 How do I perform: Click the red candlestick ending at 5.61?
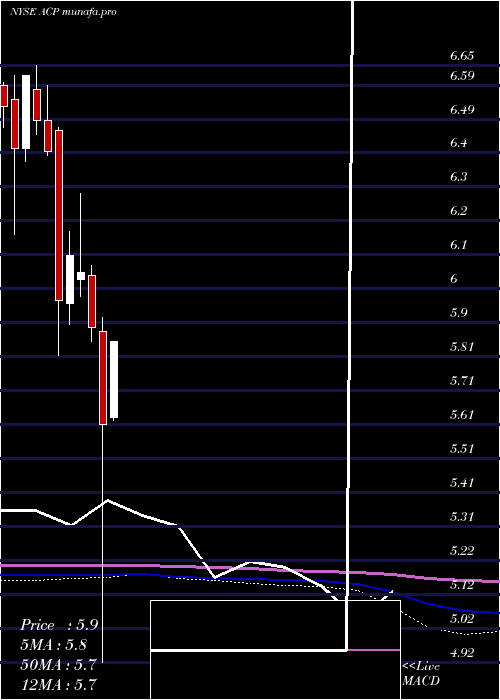point(103,378)
